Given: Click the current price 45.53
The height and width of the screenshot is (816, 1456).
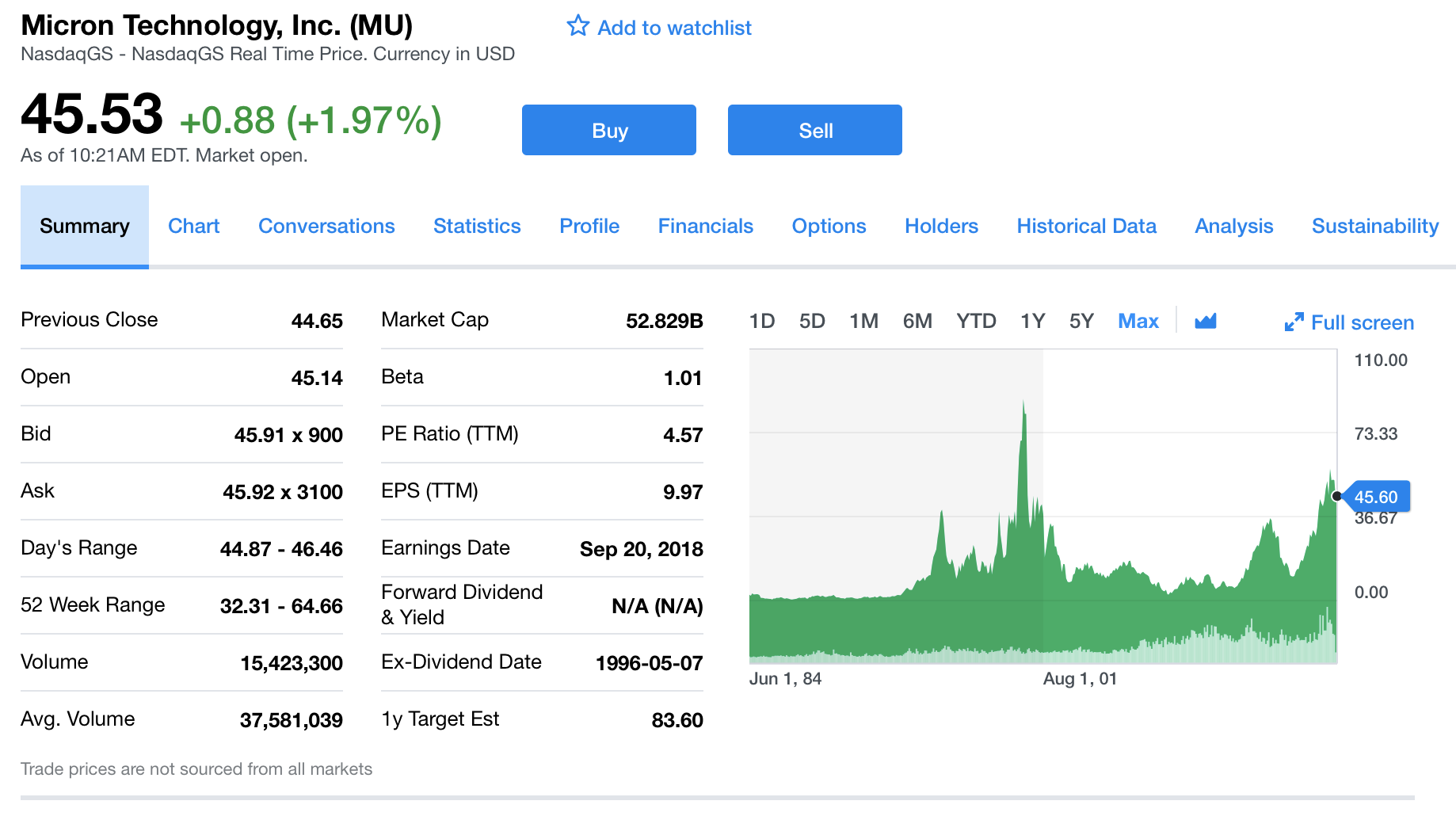Looking at the screenshot, I should 92,113.
